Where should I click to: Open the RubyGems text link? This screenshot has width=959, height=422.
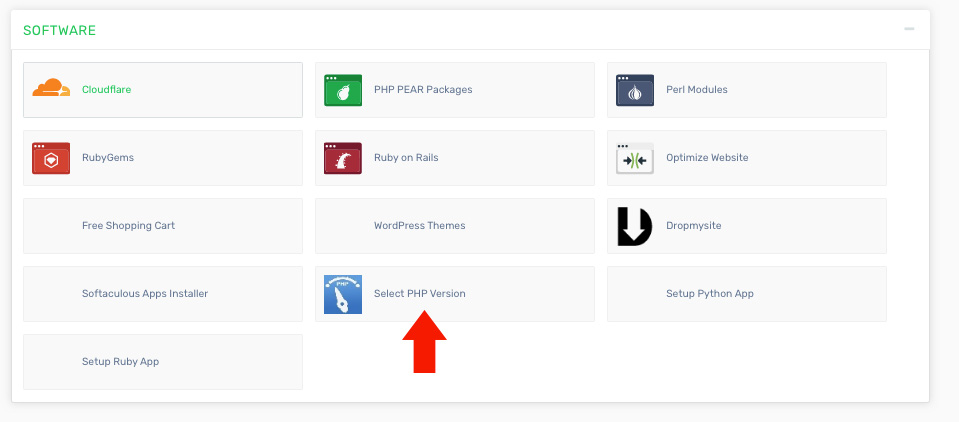click(108, 157)
